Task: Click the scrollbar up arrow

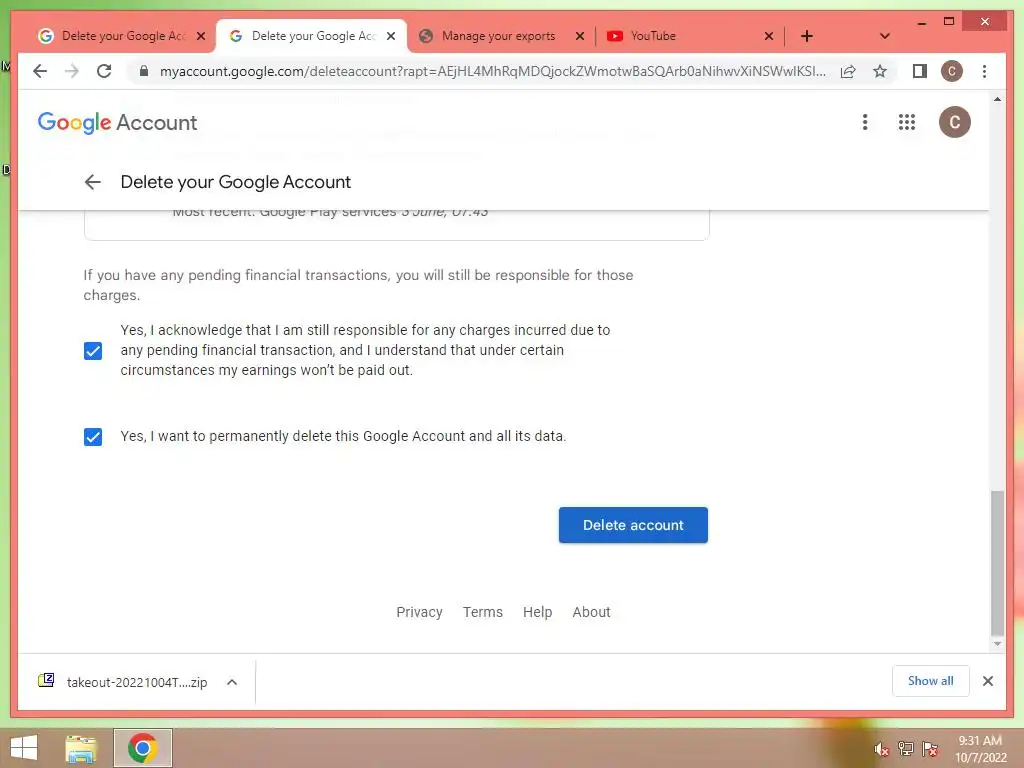Action: tap(997, 99)
